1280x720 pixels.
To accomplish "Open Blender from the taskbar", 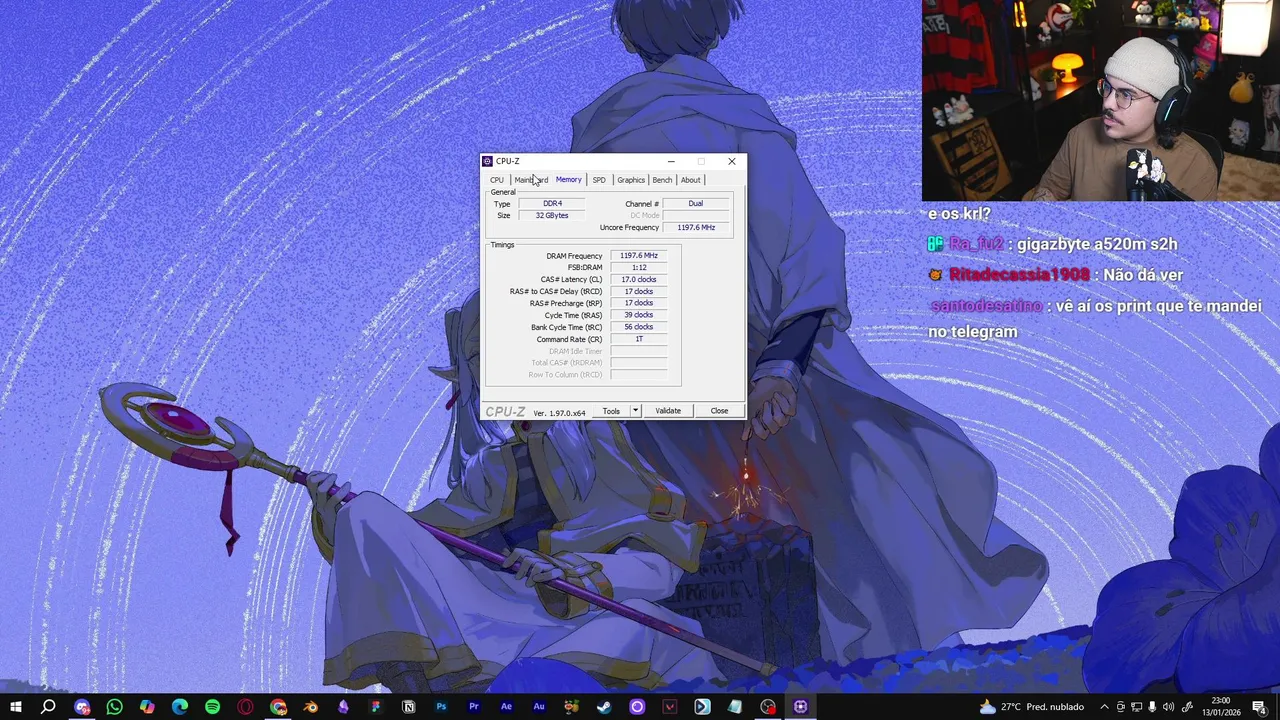I will [x=310, y=707].
